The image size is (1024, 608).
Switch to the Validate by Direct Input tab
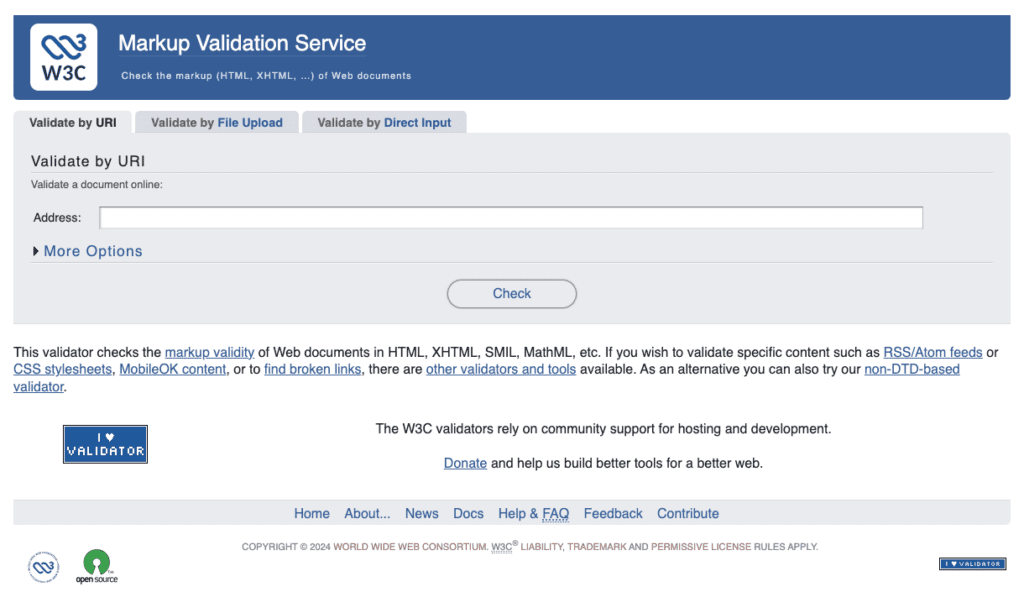pyautogui.click(x=384, y=122)
